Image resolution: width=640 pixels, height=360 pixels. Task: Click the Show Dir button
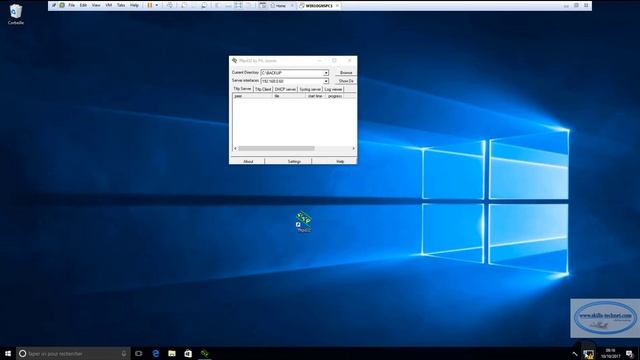[x=346, y=81]
